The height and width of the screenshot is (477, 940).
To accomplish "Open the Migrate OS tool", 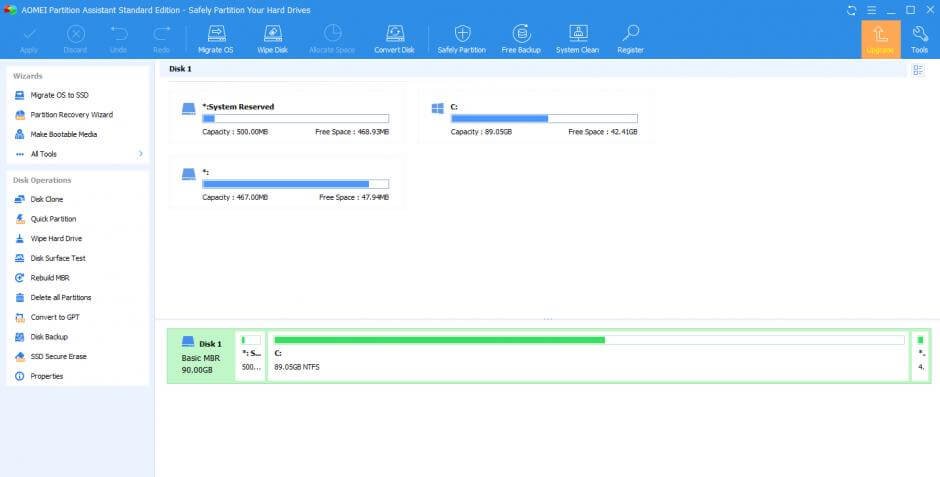I will point(216,40).
